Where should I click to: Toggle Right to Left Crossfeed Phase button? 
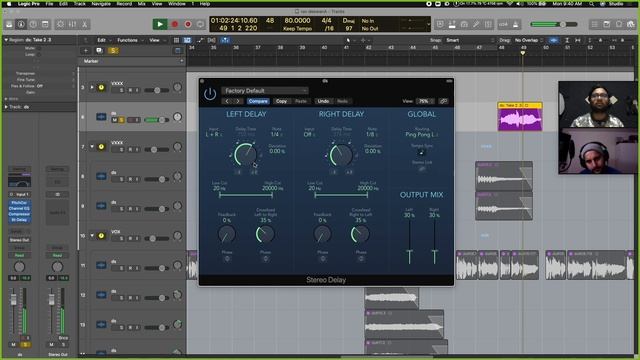click(361, 258)
